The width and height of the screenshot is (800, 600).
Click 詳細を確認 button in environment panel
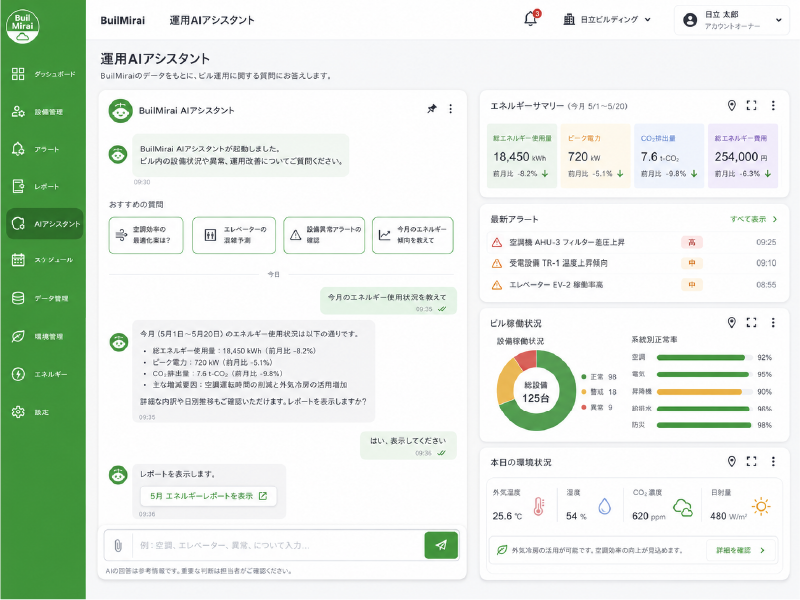(x=741, y=550)
